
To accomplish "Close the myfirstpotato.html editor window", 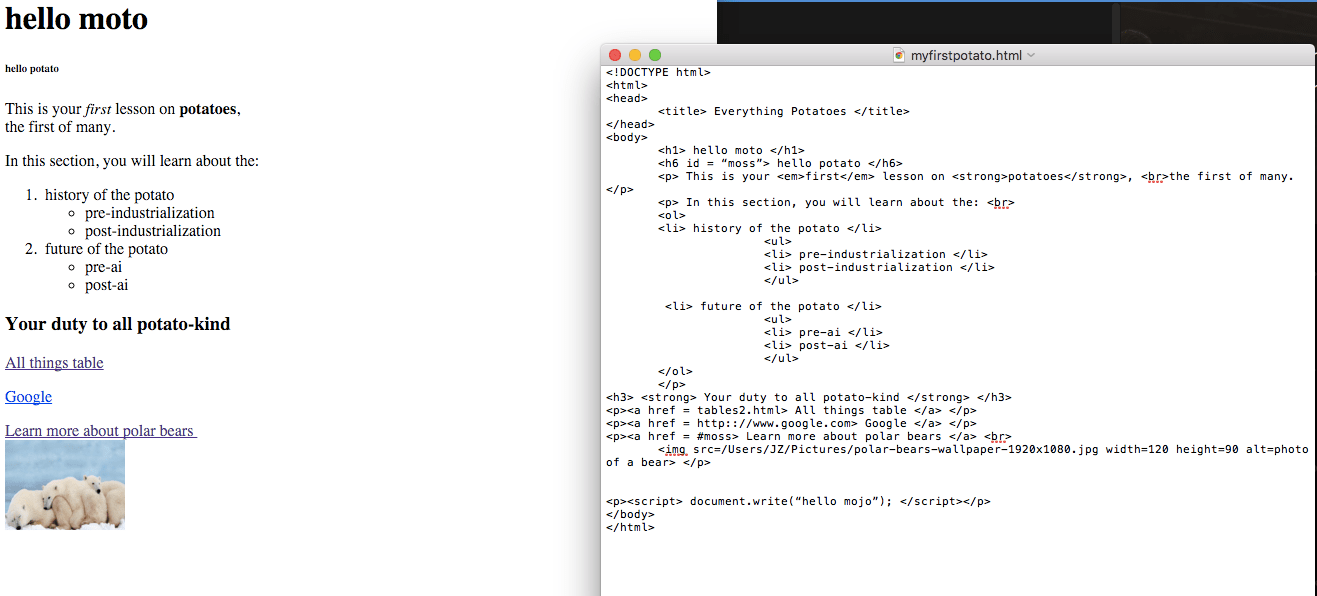I will click(x=615, y=55).
